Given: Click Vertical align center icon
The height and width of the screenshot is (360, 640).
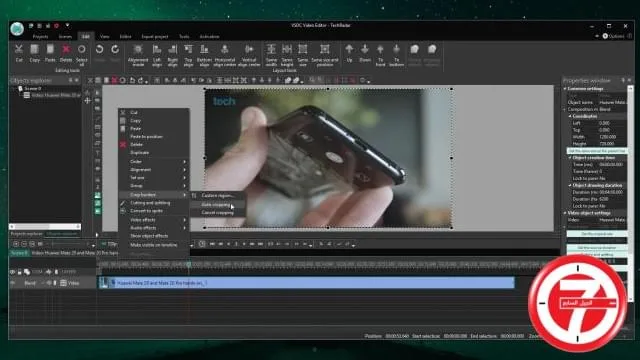Looking at the screenshot, I should [x=249, y=50].
